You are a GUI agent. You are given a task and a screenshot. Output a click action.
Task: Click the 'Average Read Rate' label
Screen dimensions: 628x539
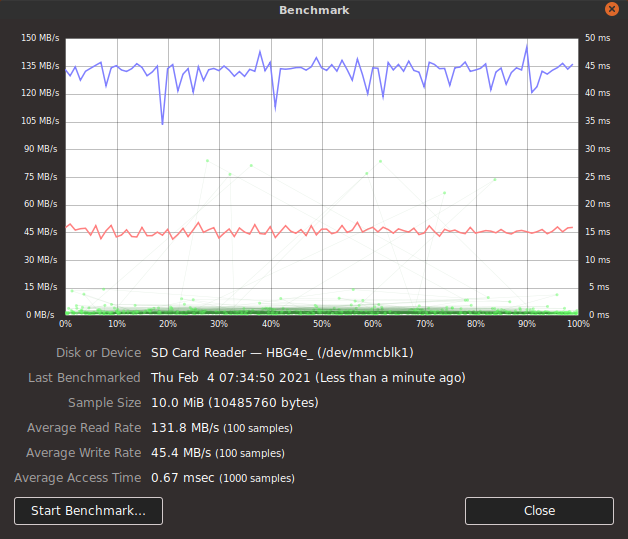tap(84, 428)
